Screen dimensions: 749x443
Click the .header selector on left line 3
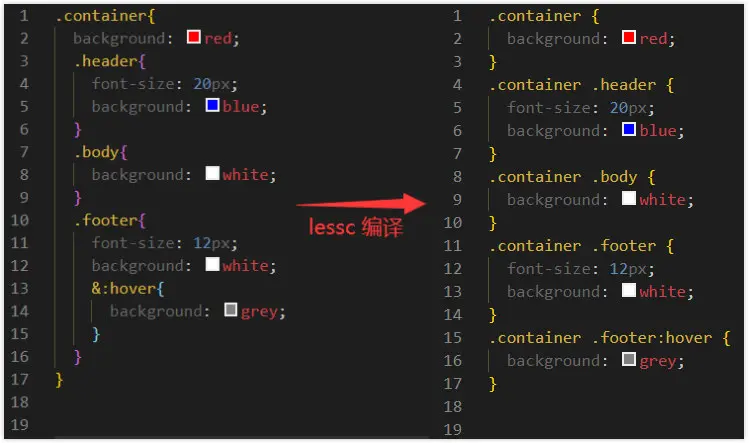[106, 61]
